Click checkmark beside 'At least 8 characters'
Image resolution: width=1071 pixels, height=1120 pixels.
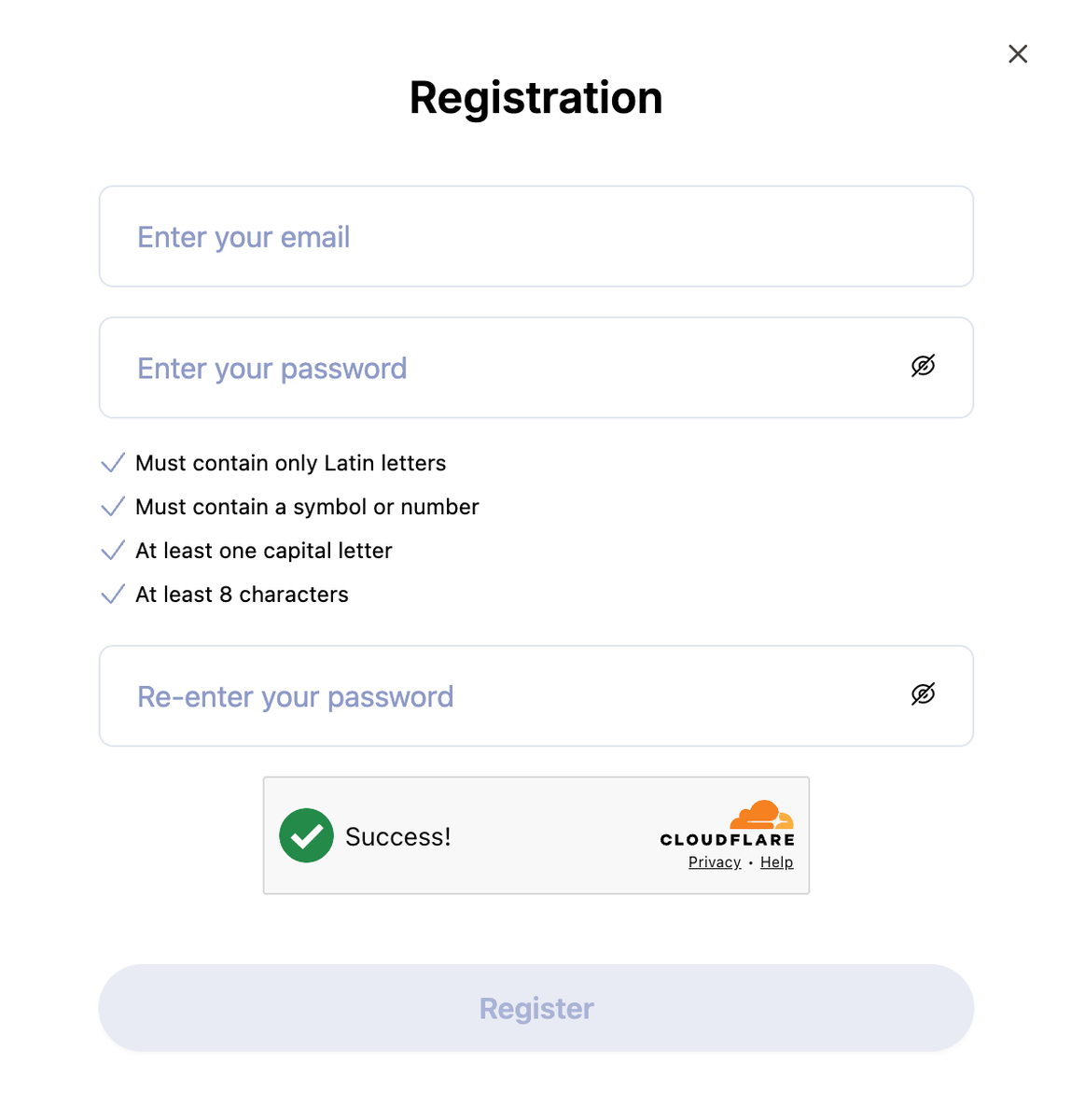click(x=113, y=595)
